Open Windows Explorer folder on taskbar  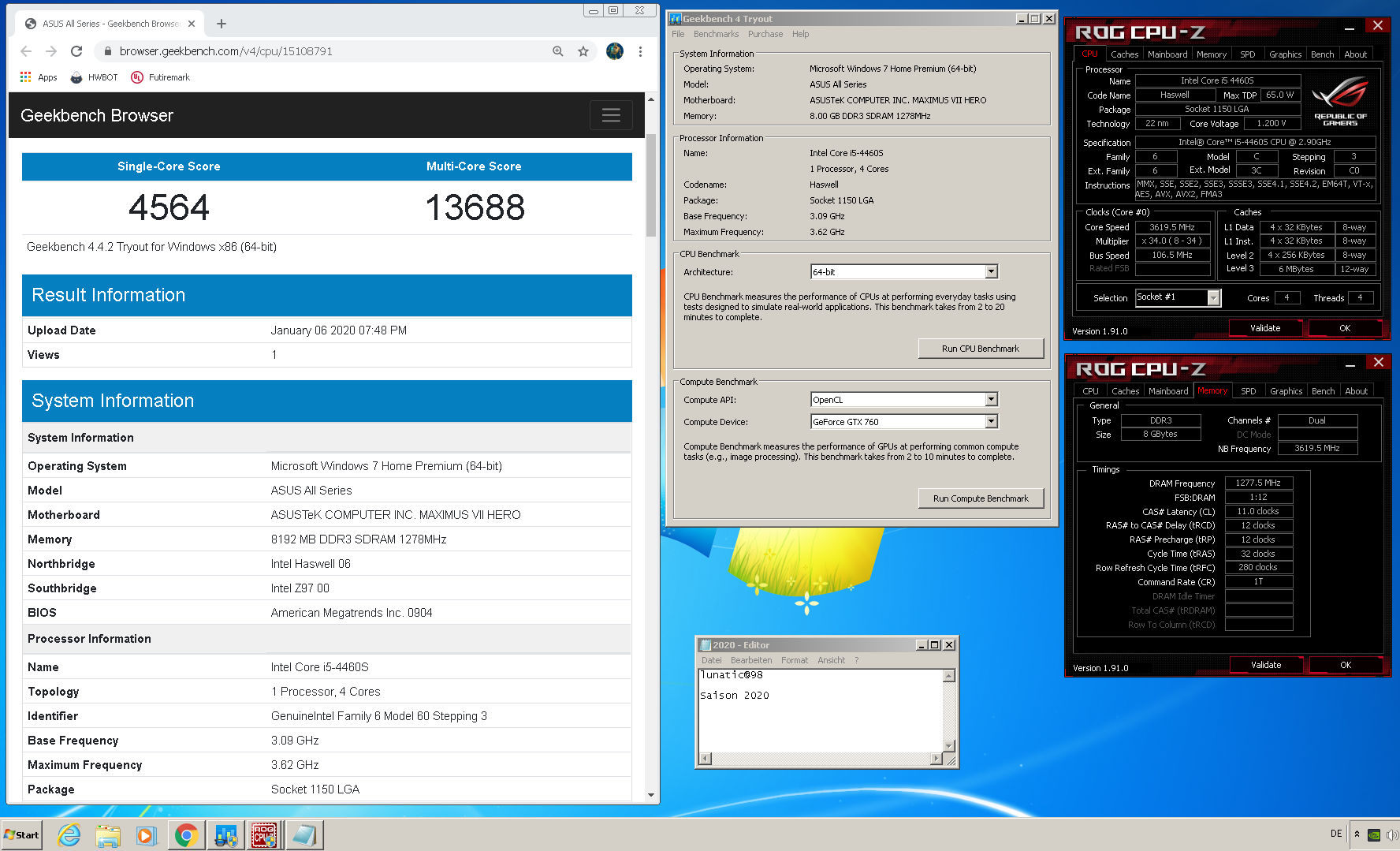(x=108, y=834)
